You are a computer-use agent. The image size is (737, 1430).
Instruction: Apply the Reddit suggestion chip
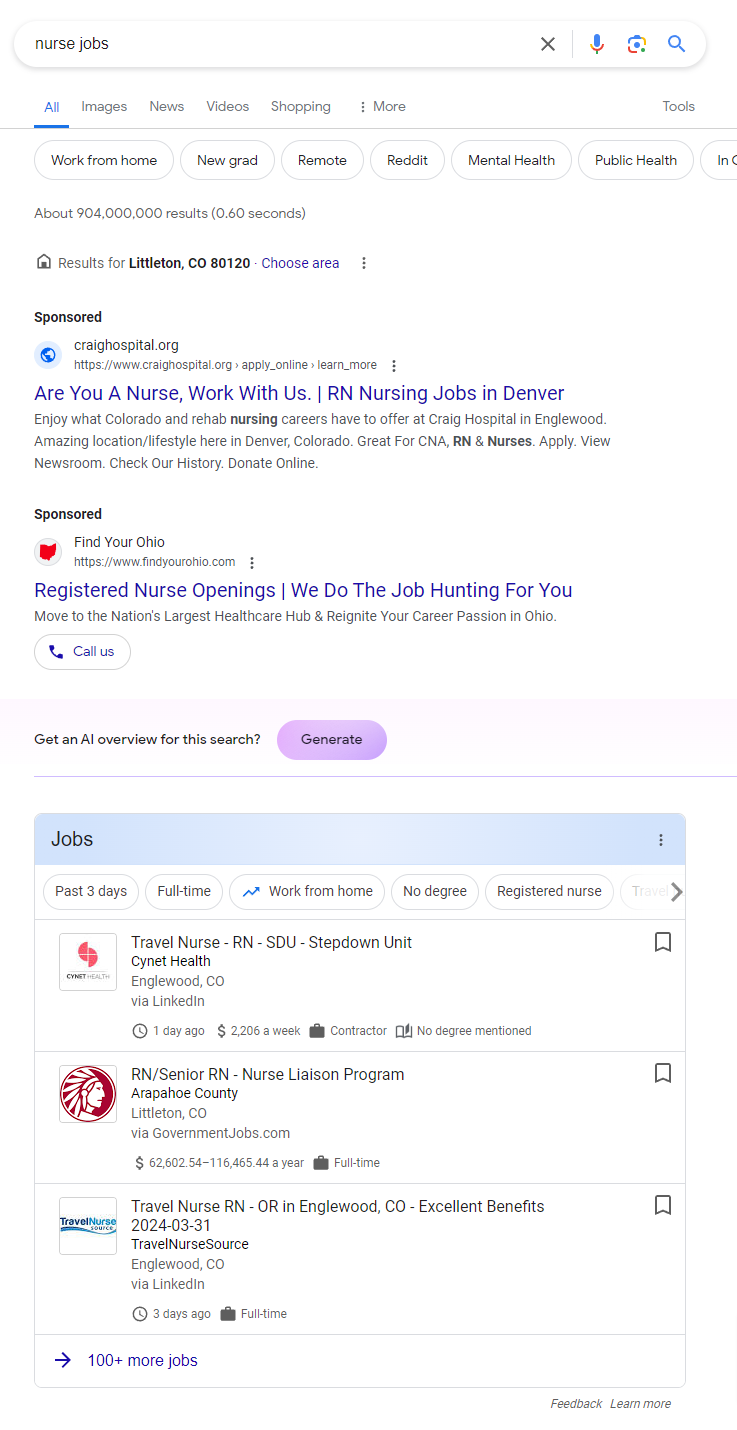407,160
